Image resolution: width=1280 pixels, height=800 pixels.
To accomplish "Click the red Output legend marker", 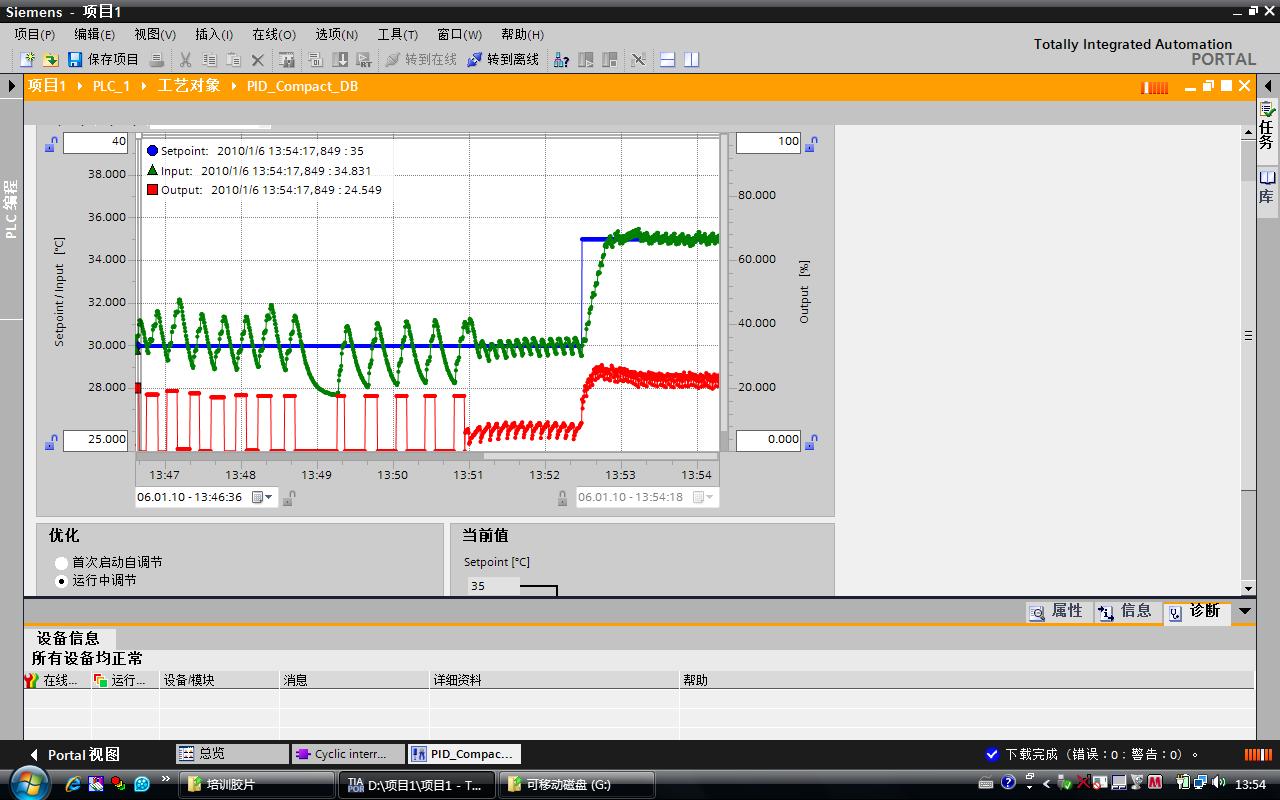I will click(x=152, y=189).
